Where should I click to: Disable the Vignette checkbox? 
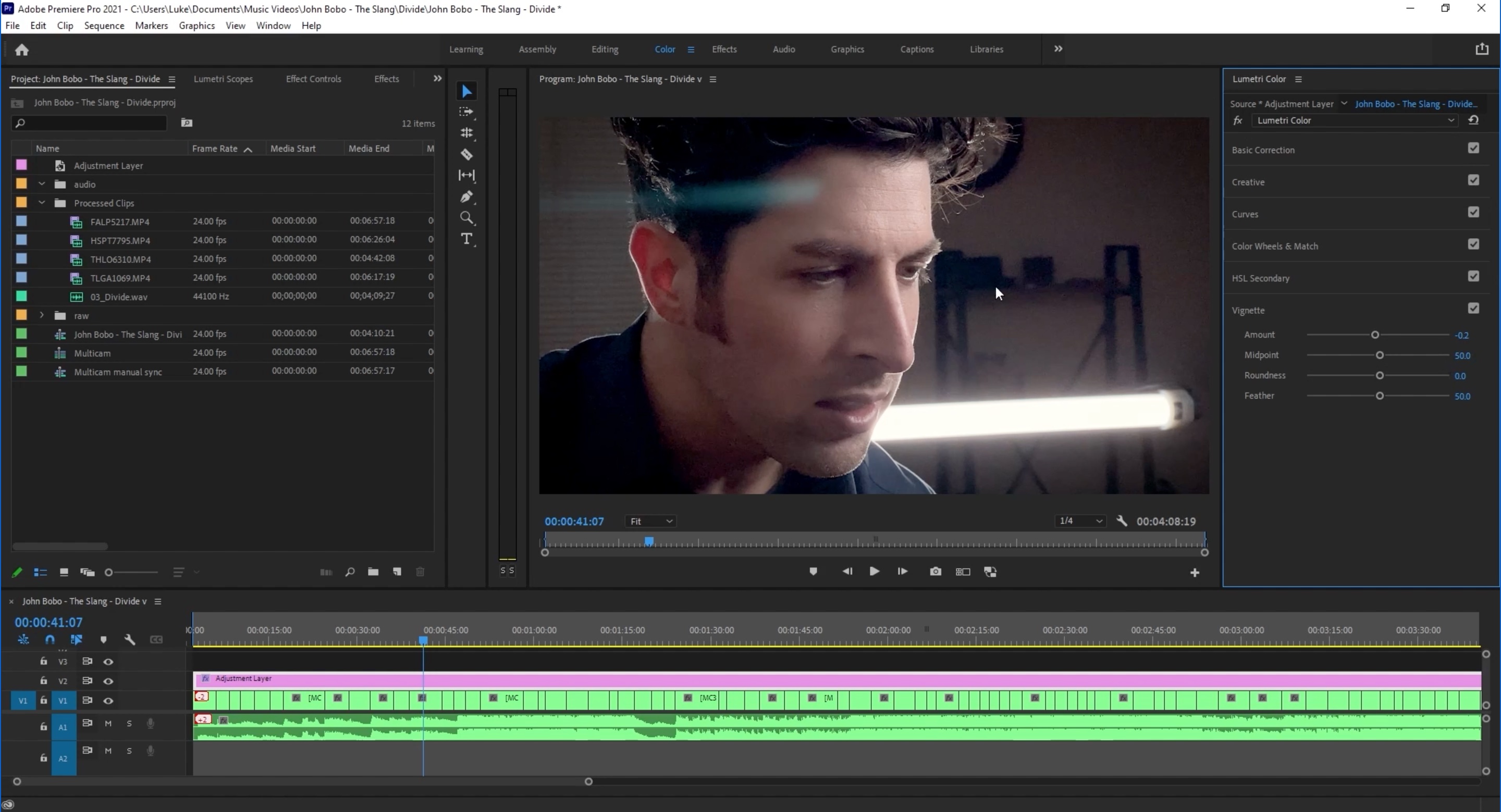[1473, 309]
